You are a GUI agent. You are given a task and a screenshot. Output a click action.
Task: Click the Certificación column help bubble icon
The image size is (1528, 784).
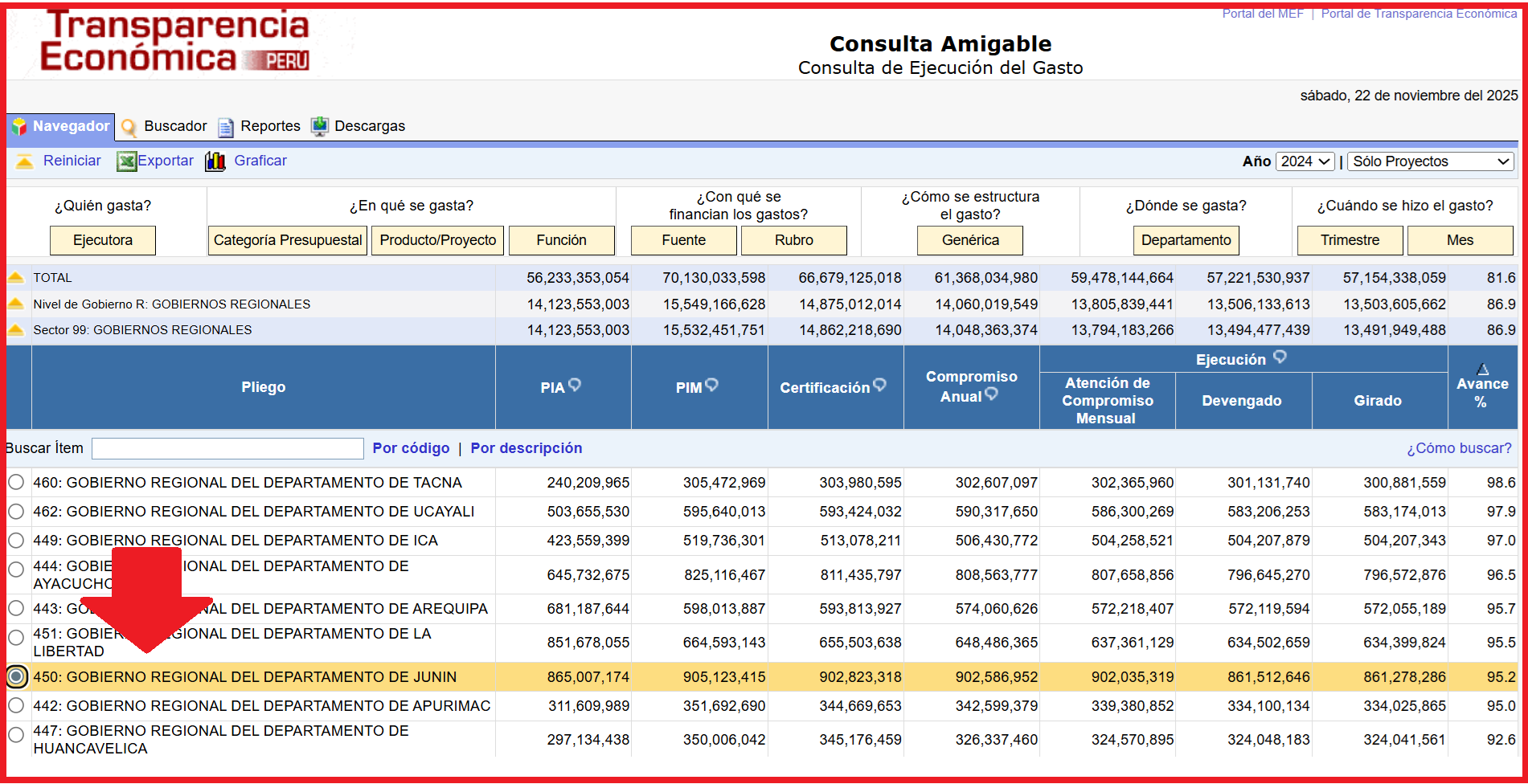(880, 385)
